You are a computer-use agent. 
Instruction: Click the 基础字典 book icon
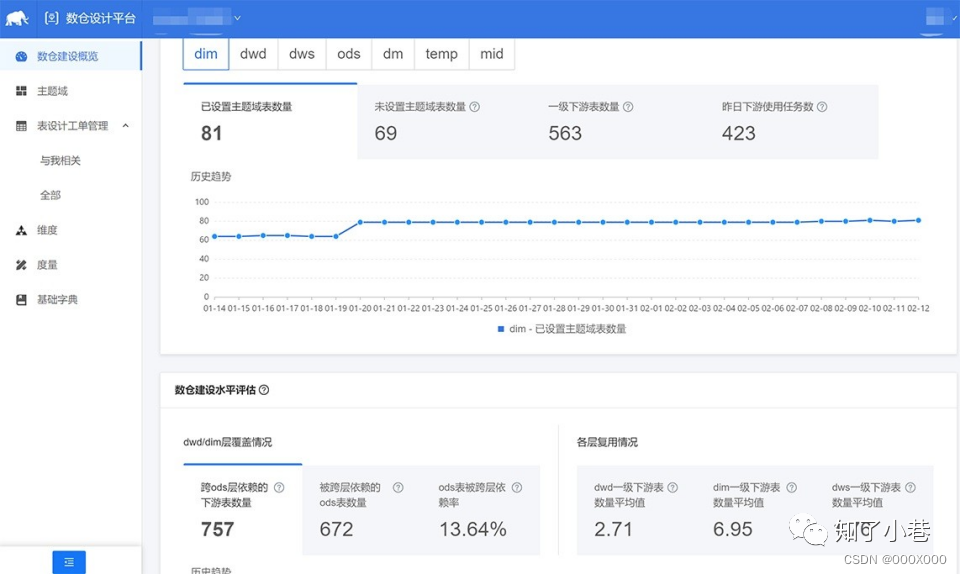[21, 300]
